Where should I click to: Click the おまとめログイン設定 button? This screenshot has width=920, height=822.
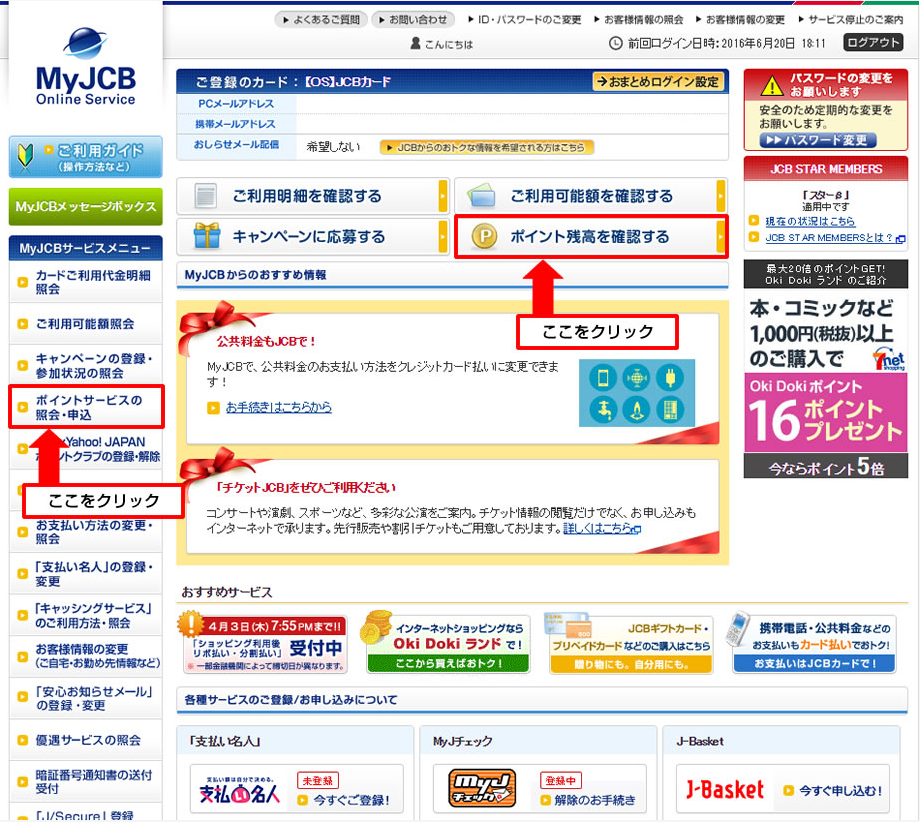pyautogui.click(x=657, y=82)
